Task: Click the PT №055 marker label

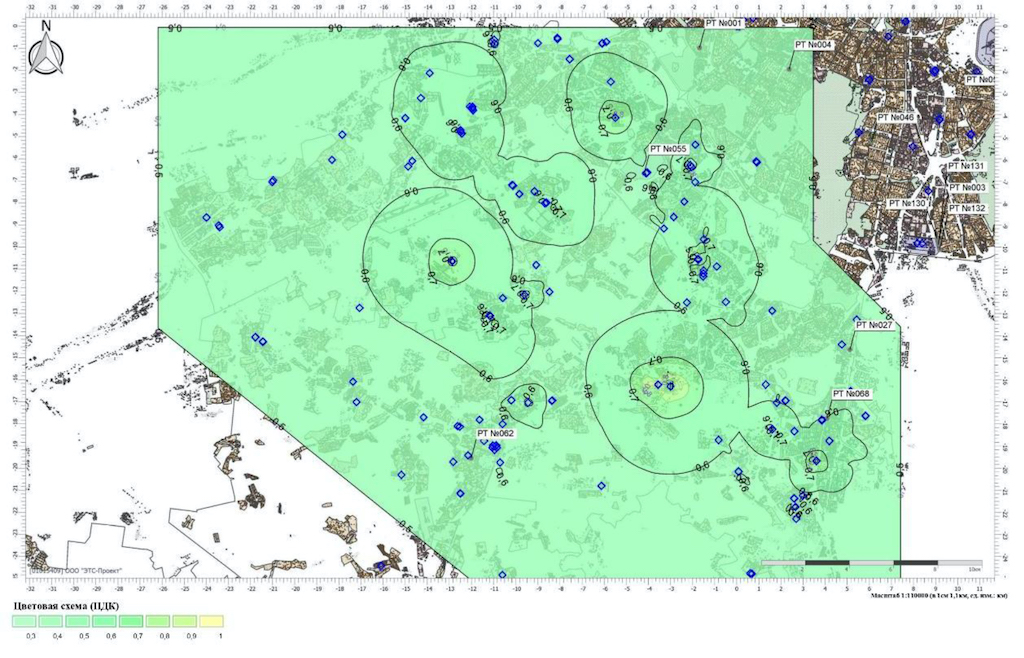Action: pyautogui.click(x=667, y=149)
